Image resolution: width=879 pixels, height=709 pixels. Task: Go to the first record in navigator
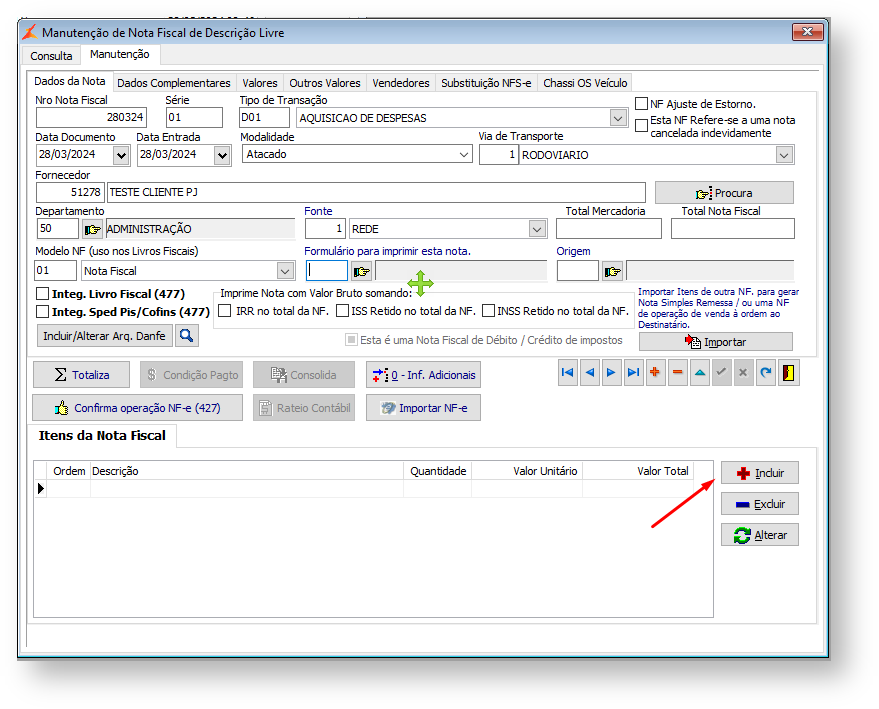568,373
